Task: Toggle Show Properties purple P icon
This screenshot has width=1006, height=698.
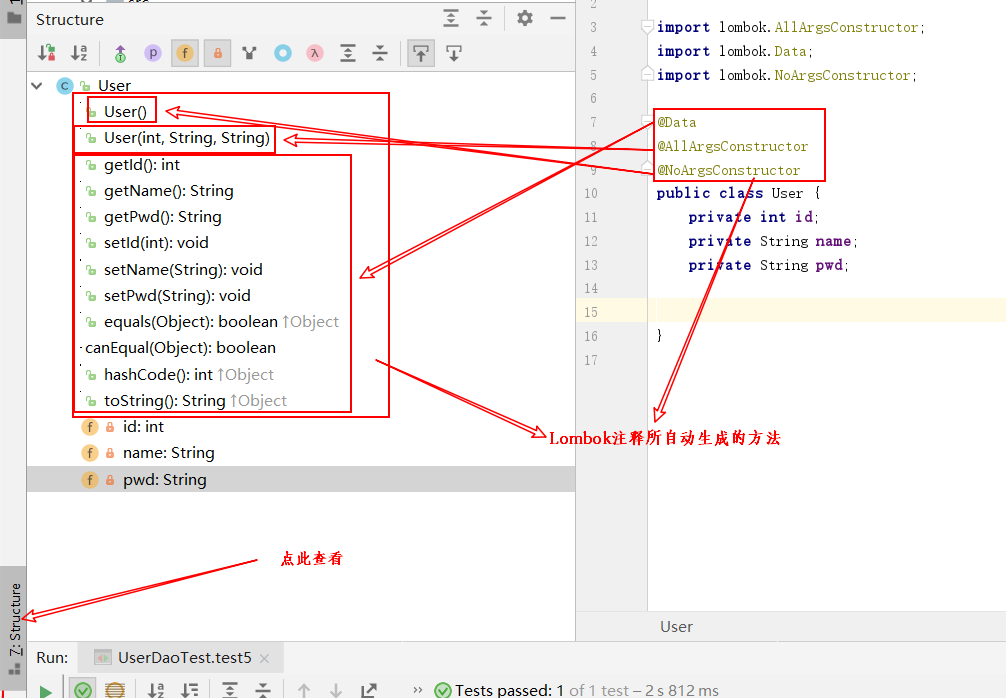Action: pos(153,53)
